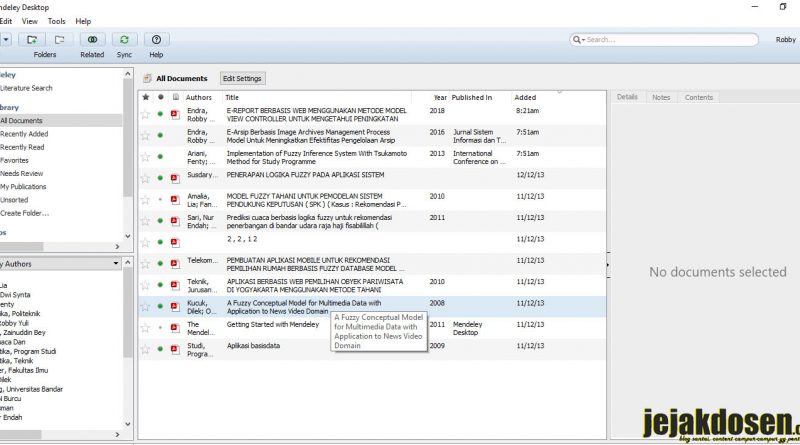
Task: Open PDF icon for Getting Started with Mendeley
Action: 175,328
